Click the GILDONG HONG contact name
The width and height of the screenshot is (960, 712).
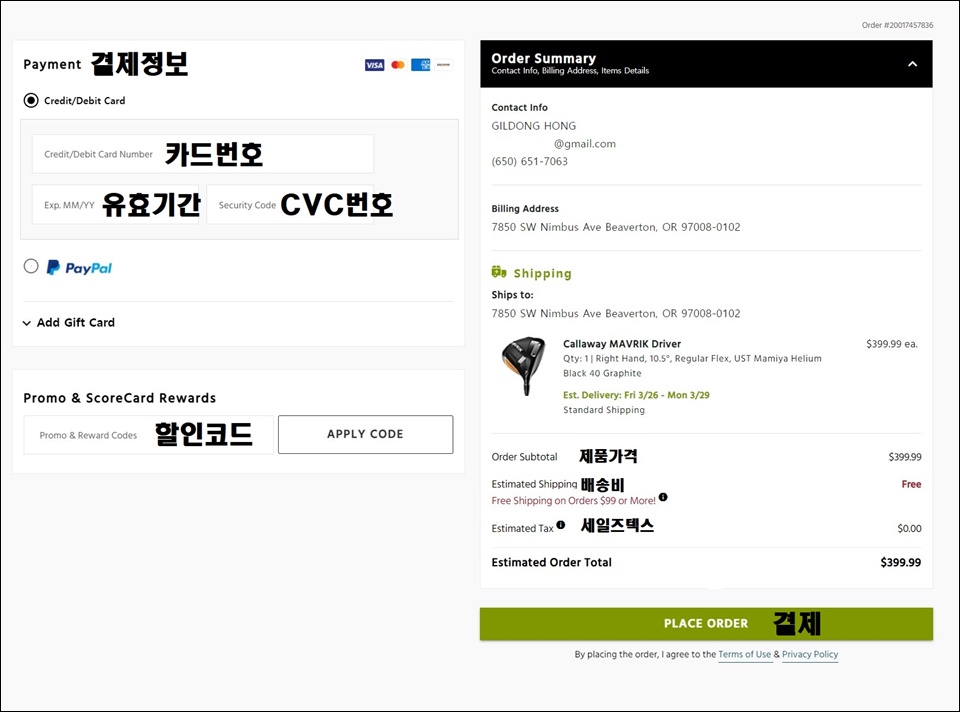[x=533, y=126]
